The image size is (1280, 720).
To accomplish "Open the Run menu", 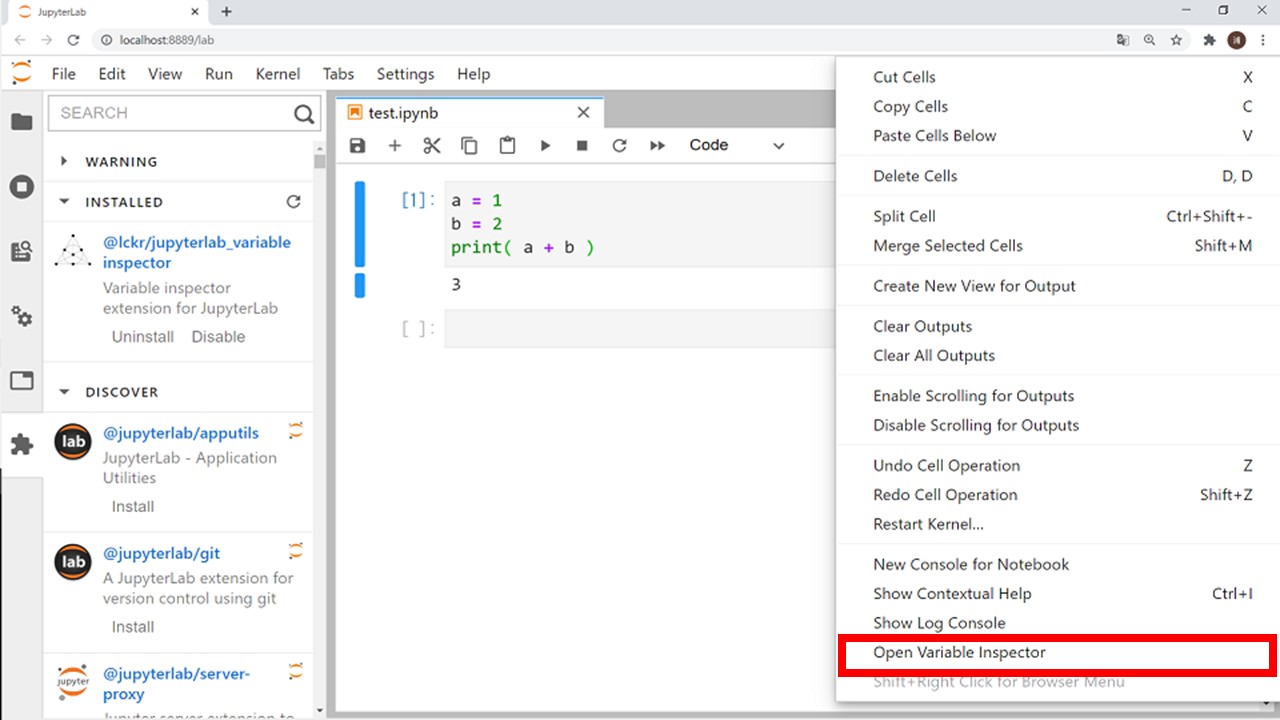I will click(219, 74).
